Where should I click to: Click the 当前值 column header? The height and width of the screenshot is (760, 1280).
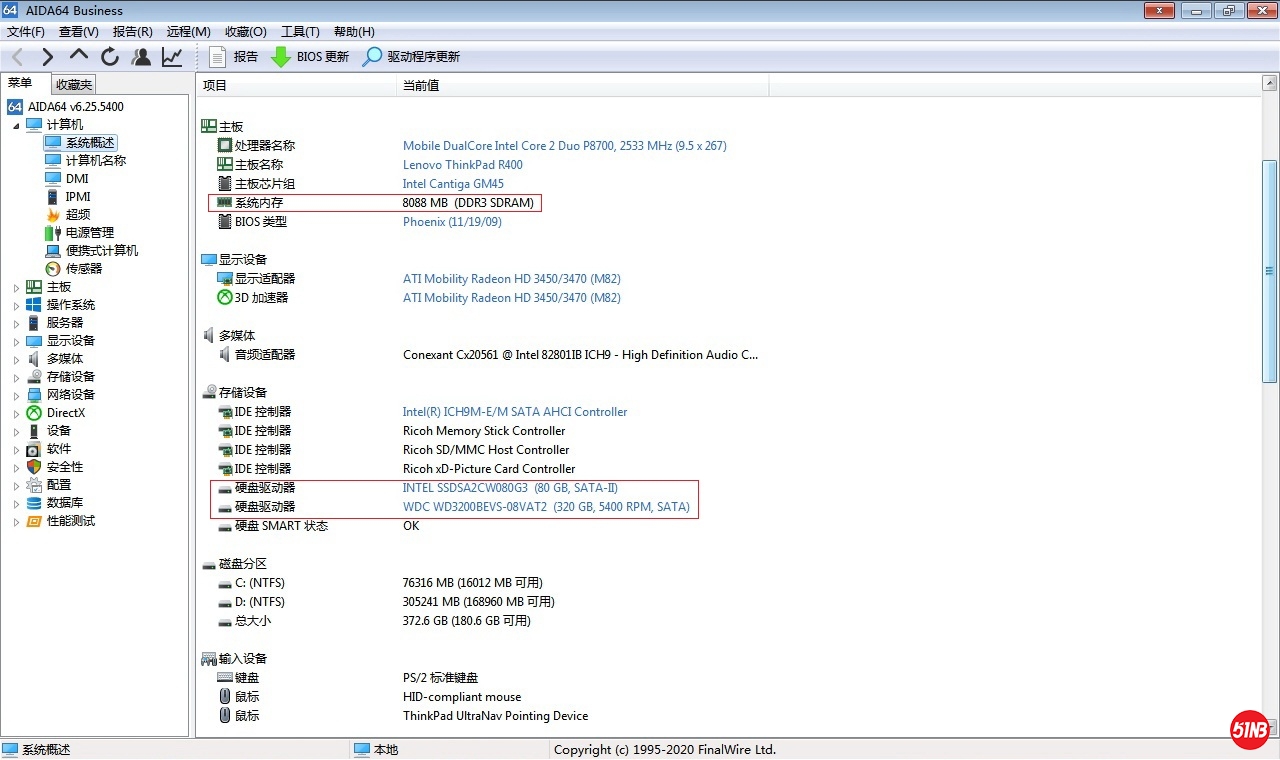(x=421, y=86)
